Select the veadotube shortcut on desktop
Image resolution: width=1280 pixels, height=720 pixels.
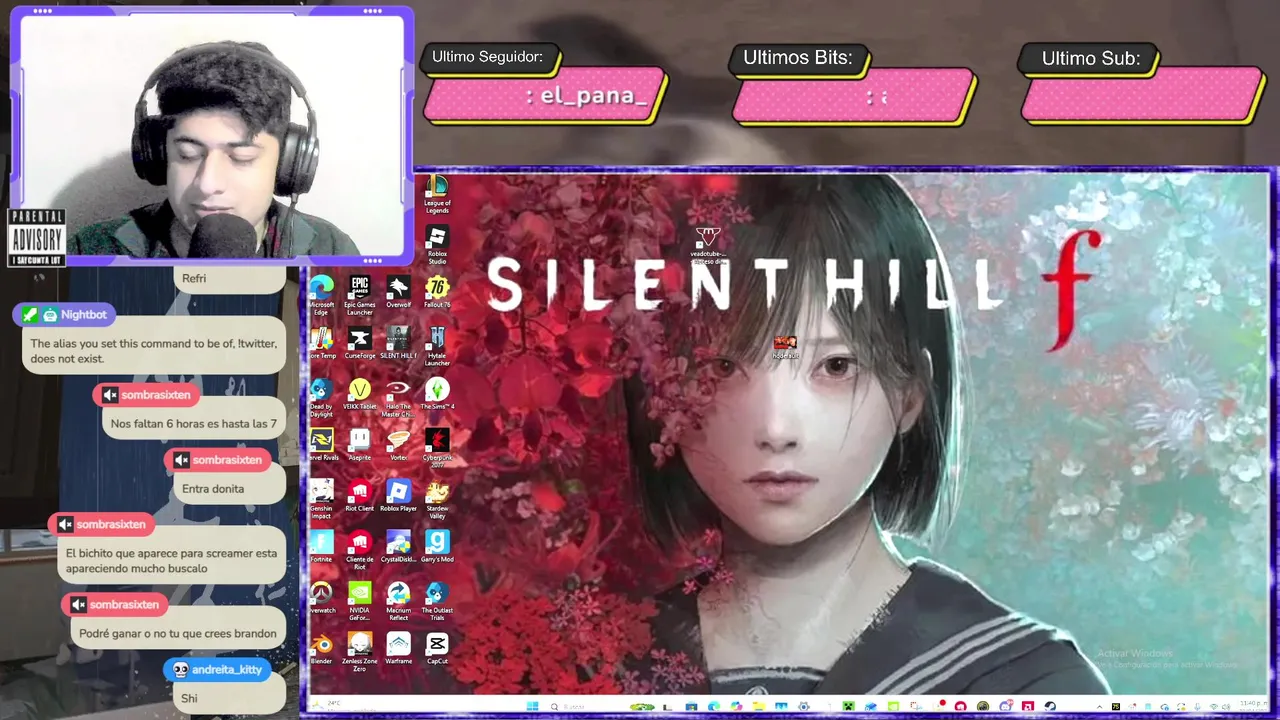pyautogui.click(x=707, y=245)
